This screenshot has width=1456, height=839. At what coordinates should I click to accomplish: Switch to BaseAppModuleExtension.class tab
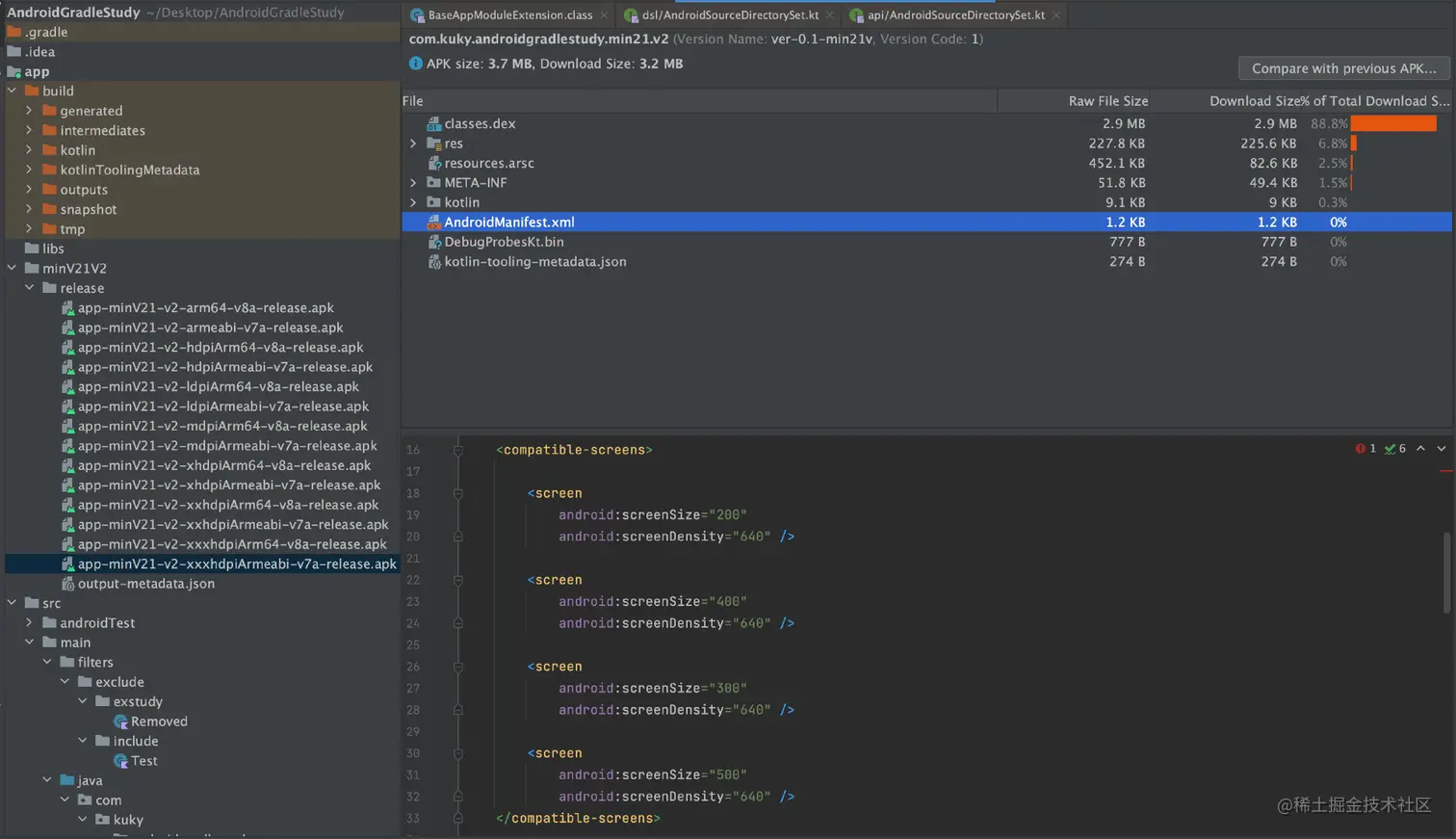point(509,15)
